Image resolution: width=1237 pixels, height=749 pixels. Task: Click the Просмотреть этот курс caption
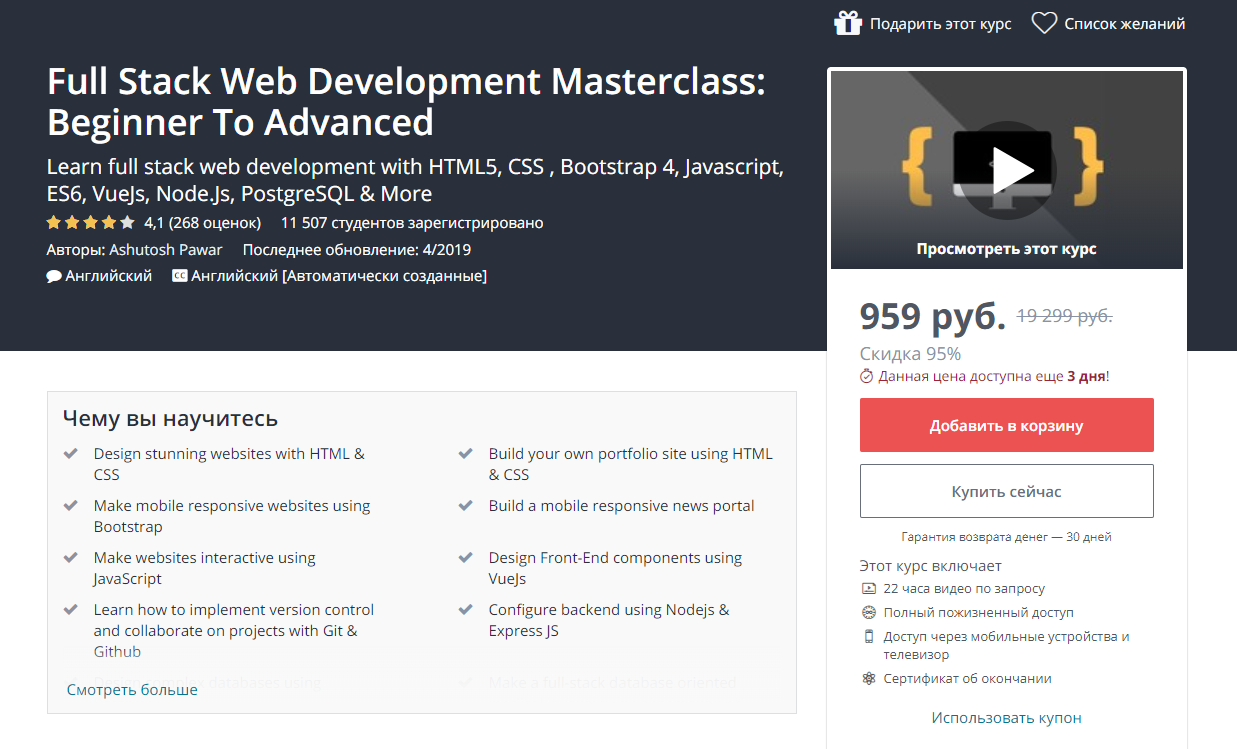(1006, 249)
